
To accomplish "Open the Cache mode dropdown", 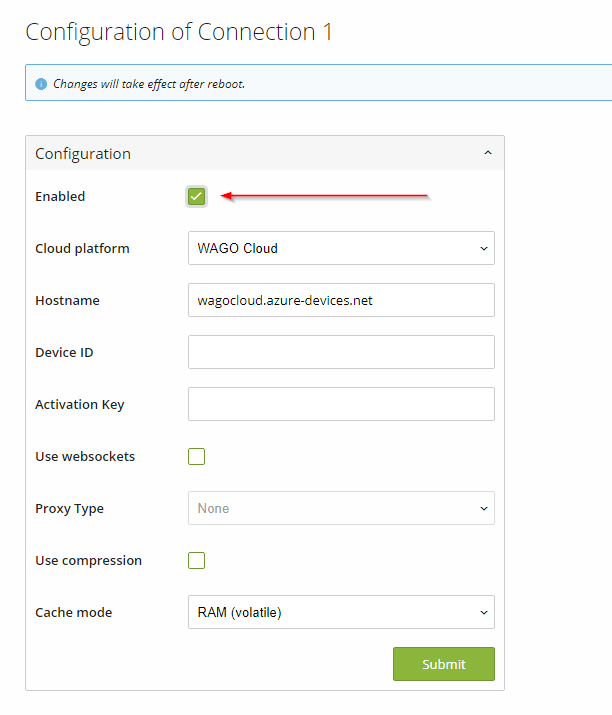I will click(341, 612).
